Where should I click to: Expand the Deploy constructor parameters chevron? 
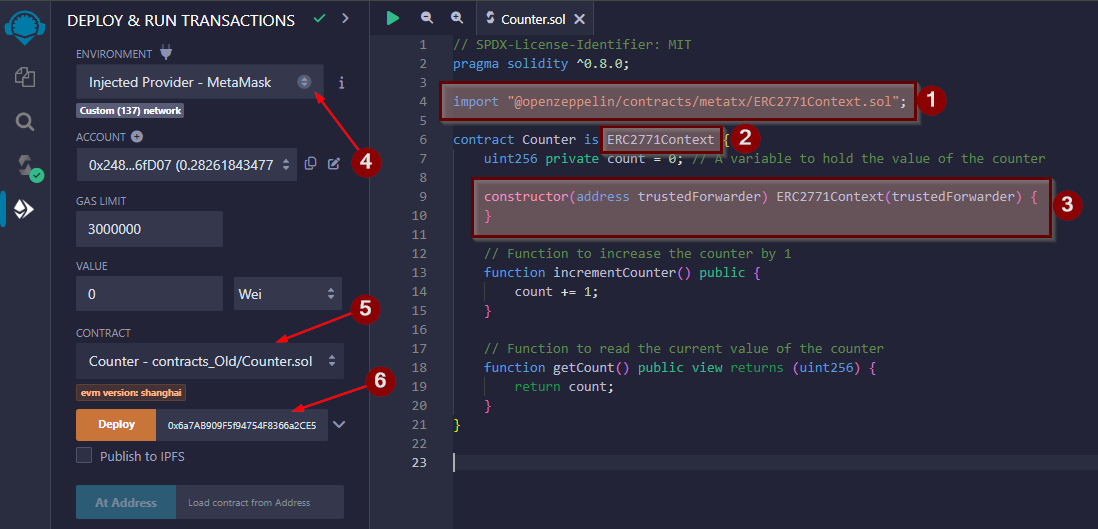tap(340, 425)
